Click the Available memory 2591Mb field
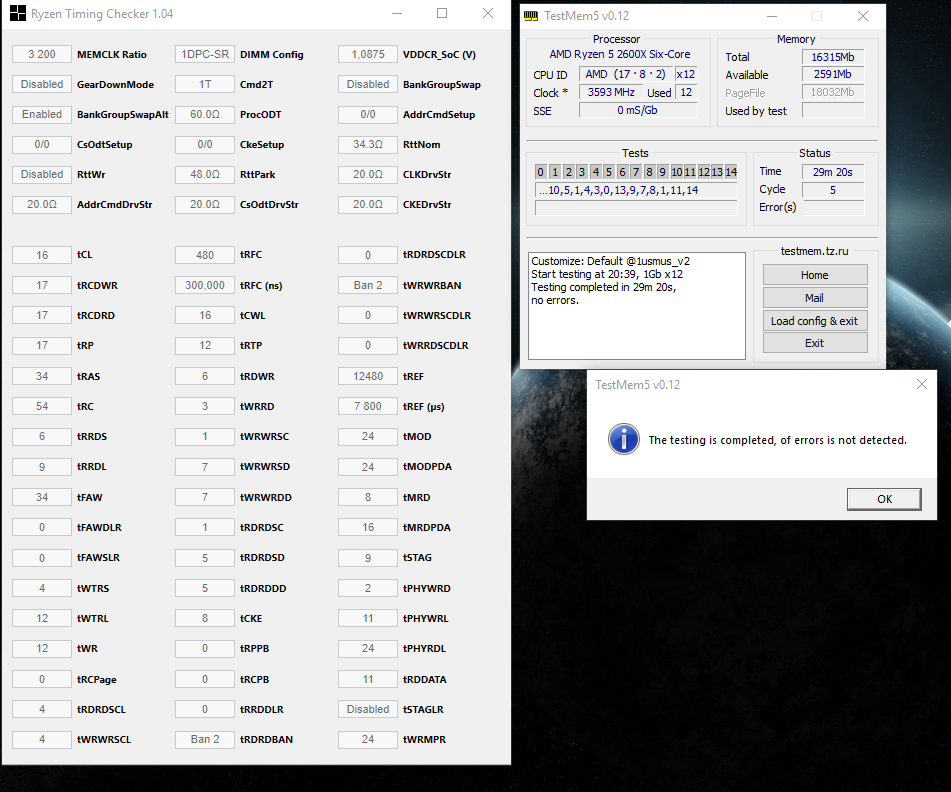The height and width of the screenshot is (792, 951). (833, 74)
